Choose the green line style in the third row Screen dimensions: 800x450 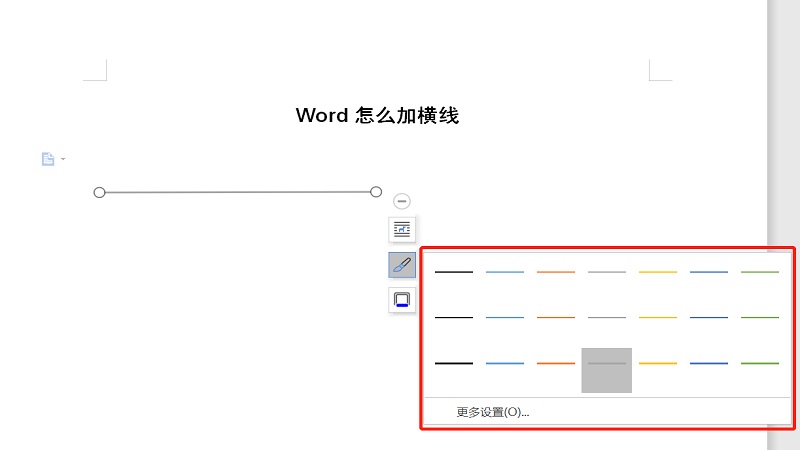pos(760,363)
